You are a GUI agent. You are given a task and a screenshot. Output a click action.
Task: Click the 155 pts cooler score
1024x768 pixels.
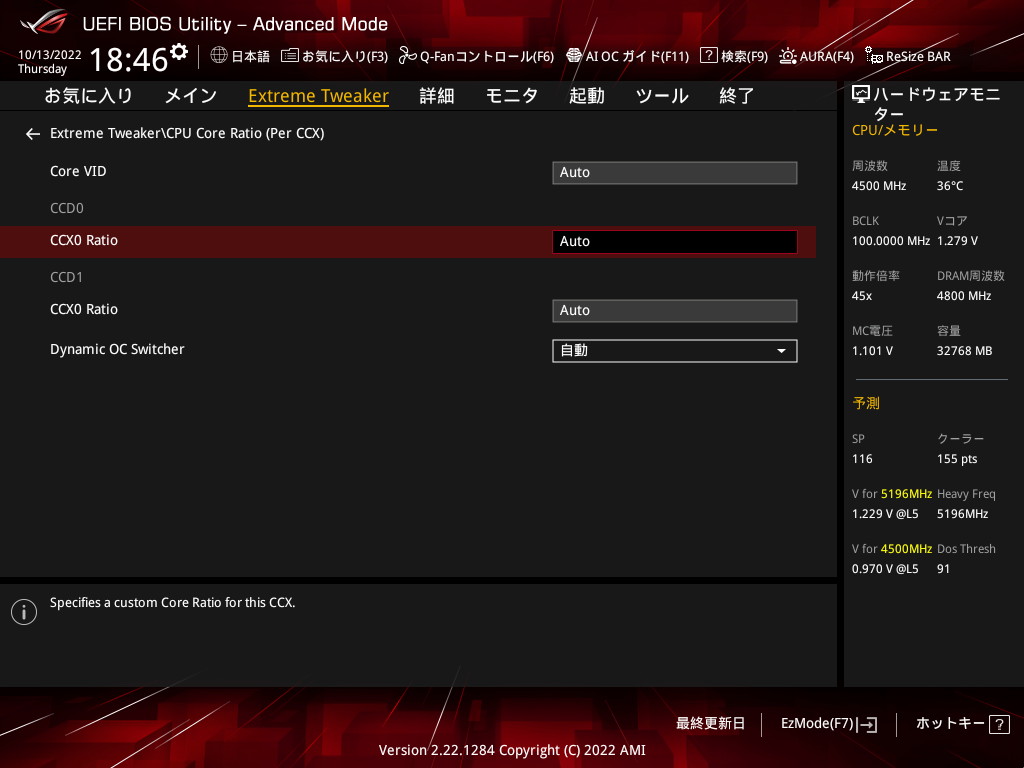(x=957, y=459)
